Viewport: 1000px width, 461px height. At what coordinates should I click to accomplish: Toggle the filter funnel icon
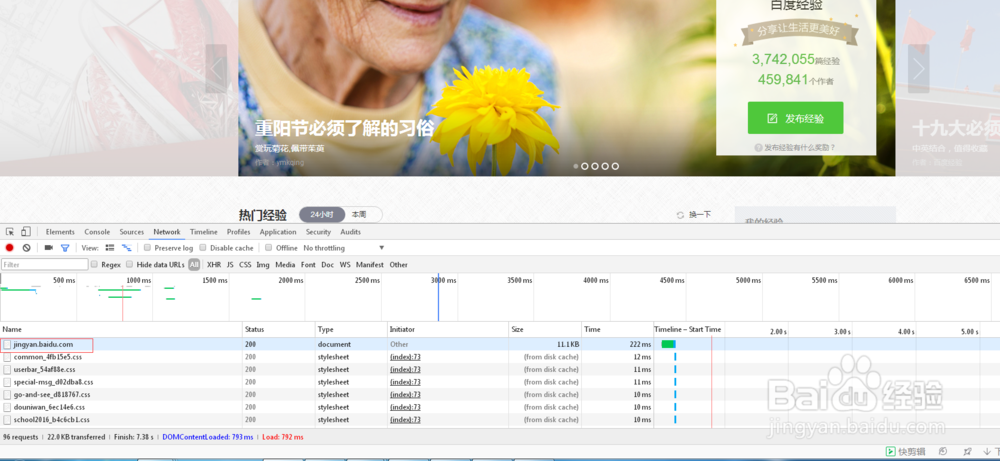(64, 248)
